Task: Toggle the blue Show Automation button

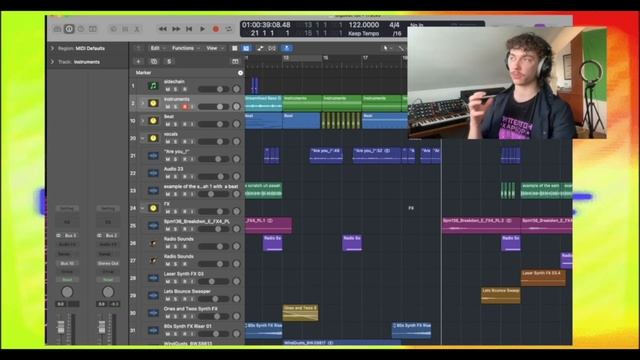Action: (246, 48)
